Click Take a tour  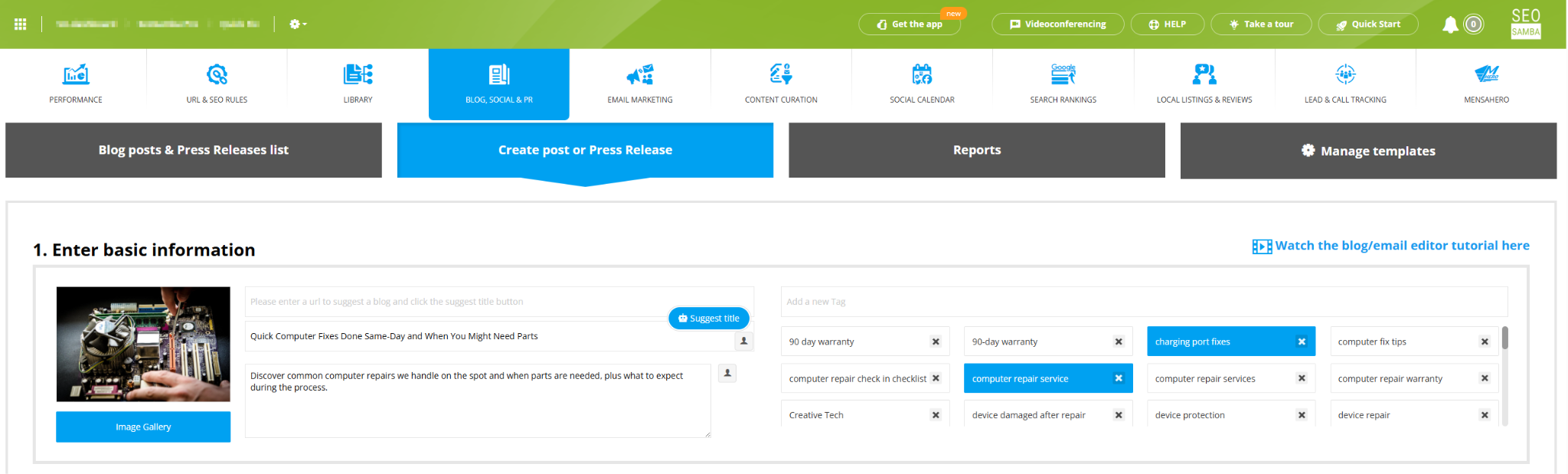point(1261,25)
